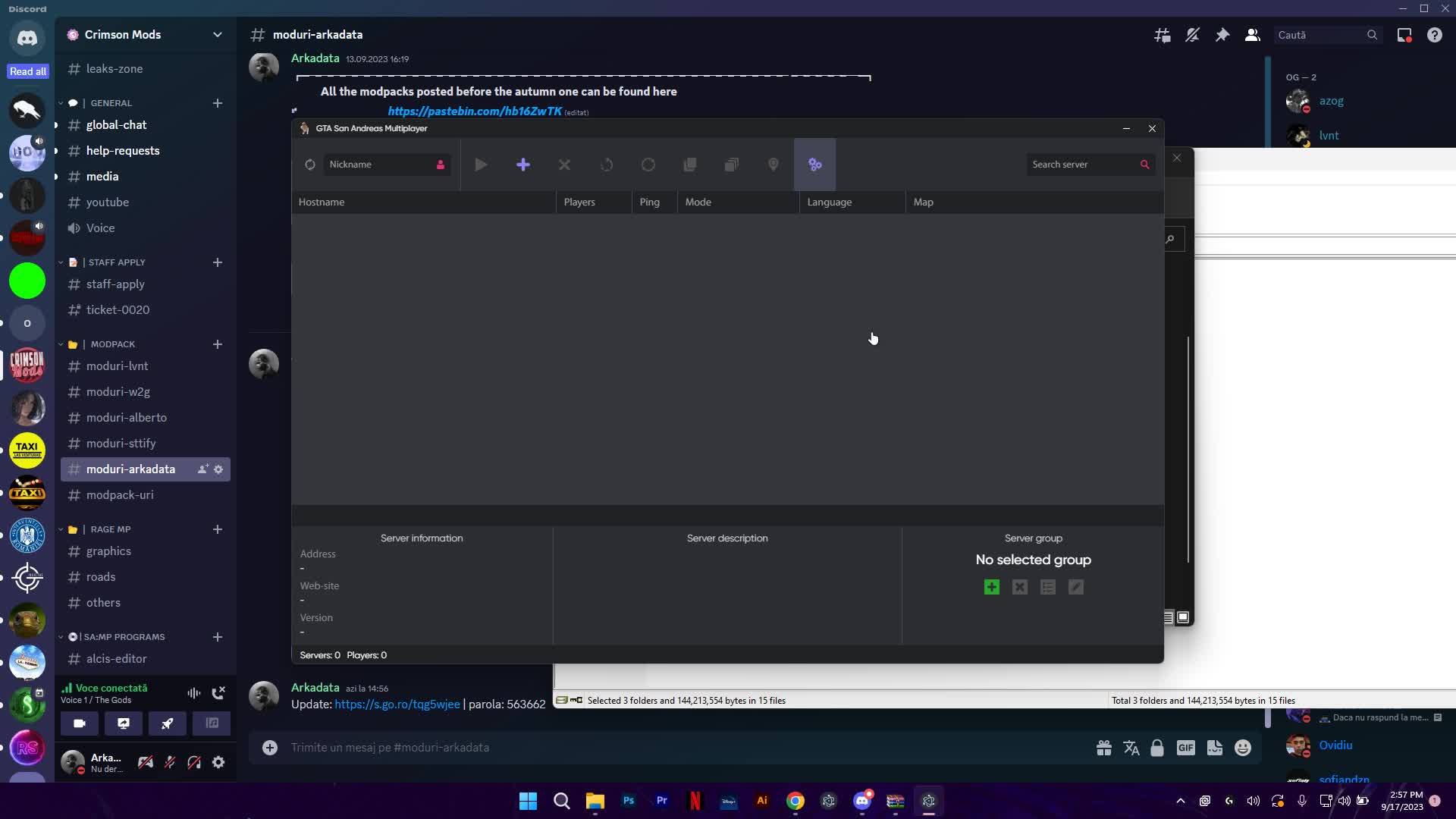The width and height of the screenshot is (1456, 819).
Task: Add a new server using the plus icon
Action: [523, 165]
